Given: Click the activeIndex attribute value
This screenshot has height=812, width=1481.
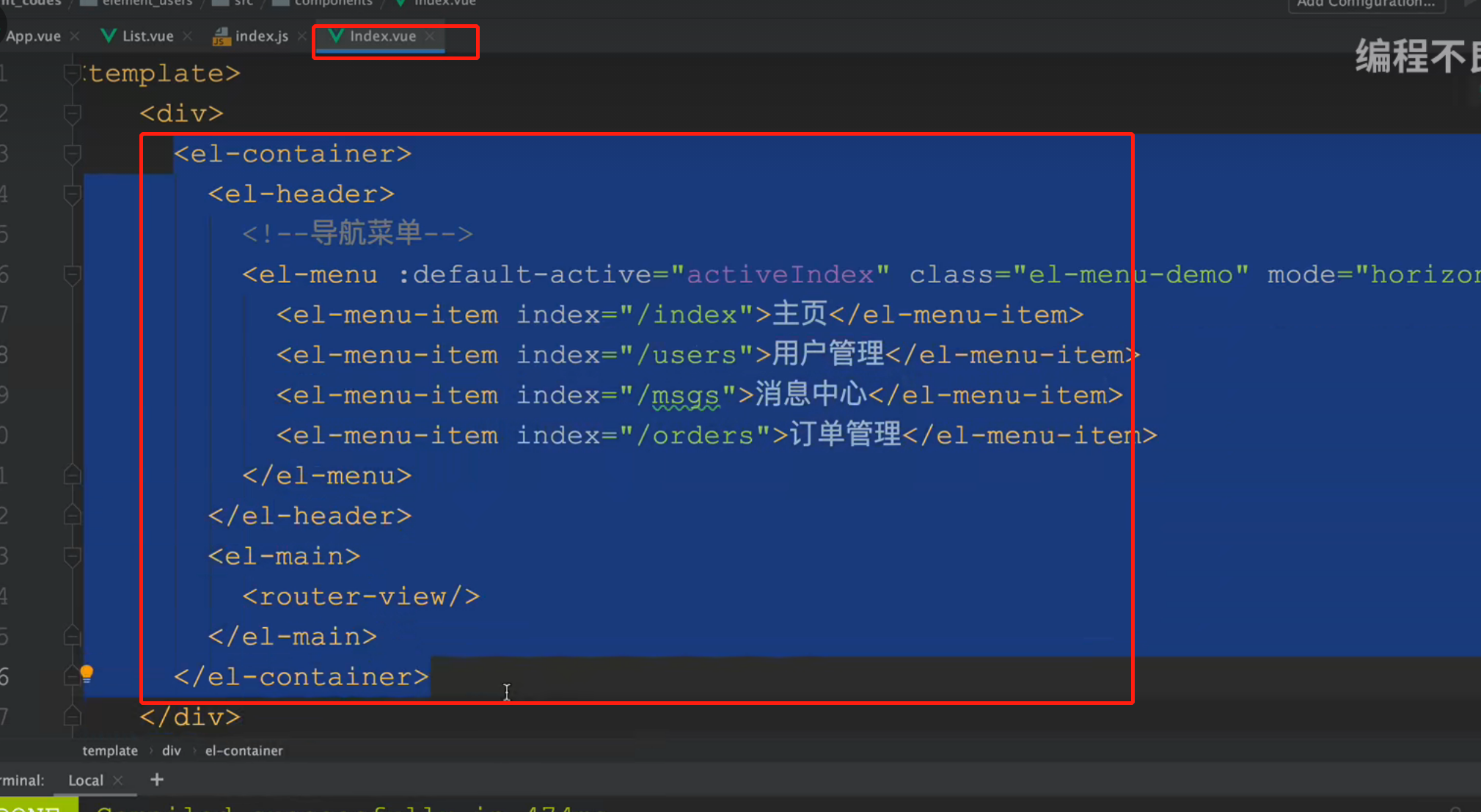Looking at the screenshot, I should 780,275.
